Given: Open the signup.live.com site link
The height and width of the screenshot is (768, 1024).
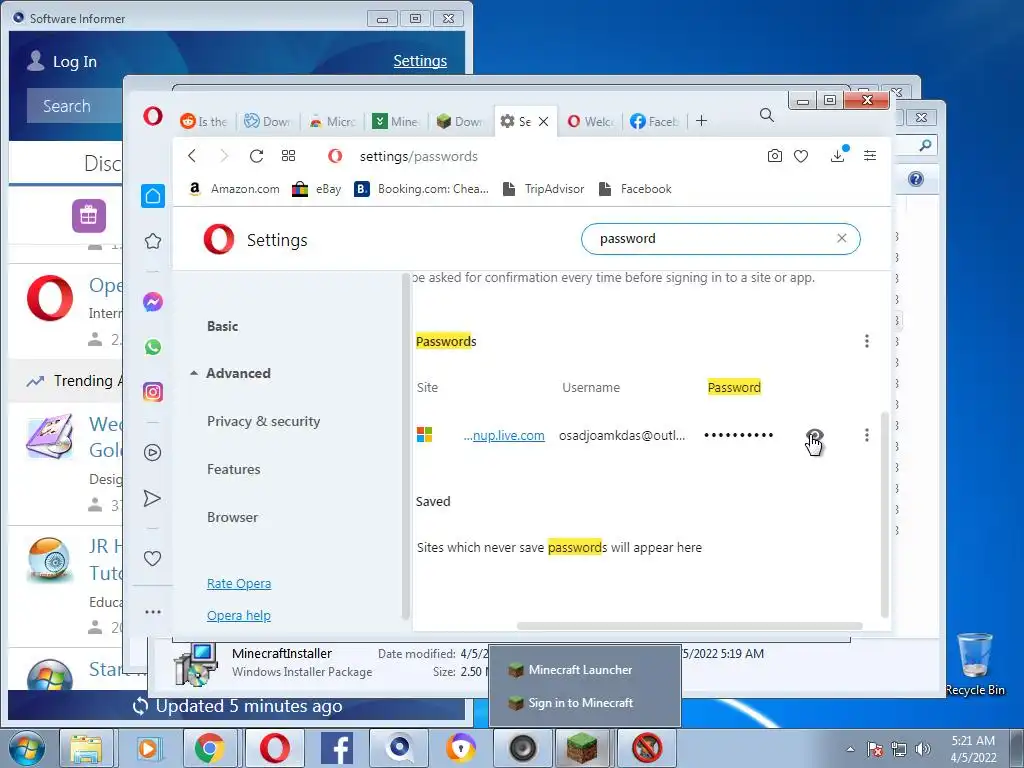Looking at the screenshot, I should click(504, 436).
